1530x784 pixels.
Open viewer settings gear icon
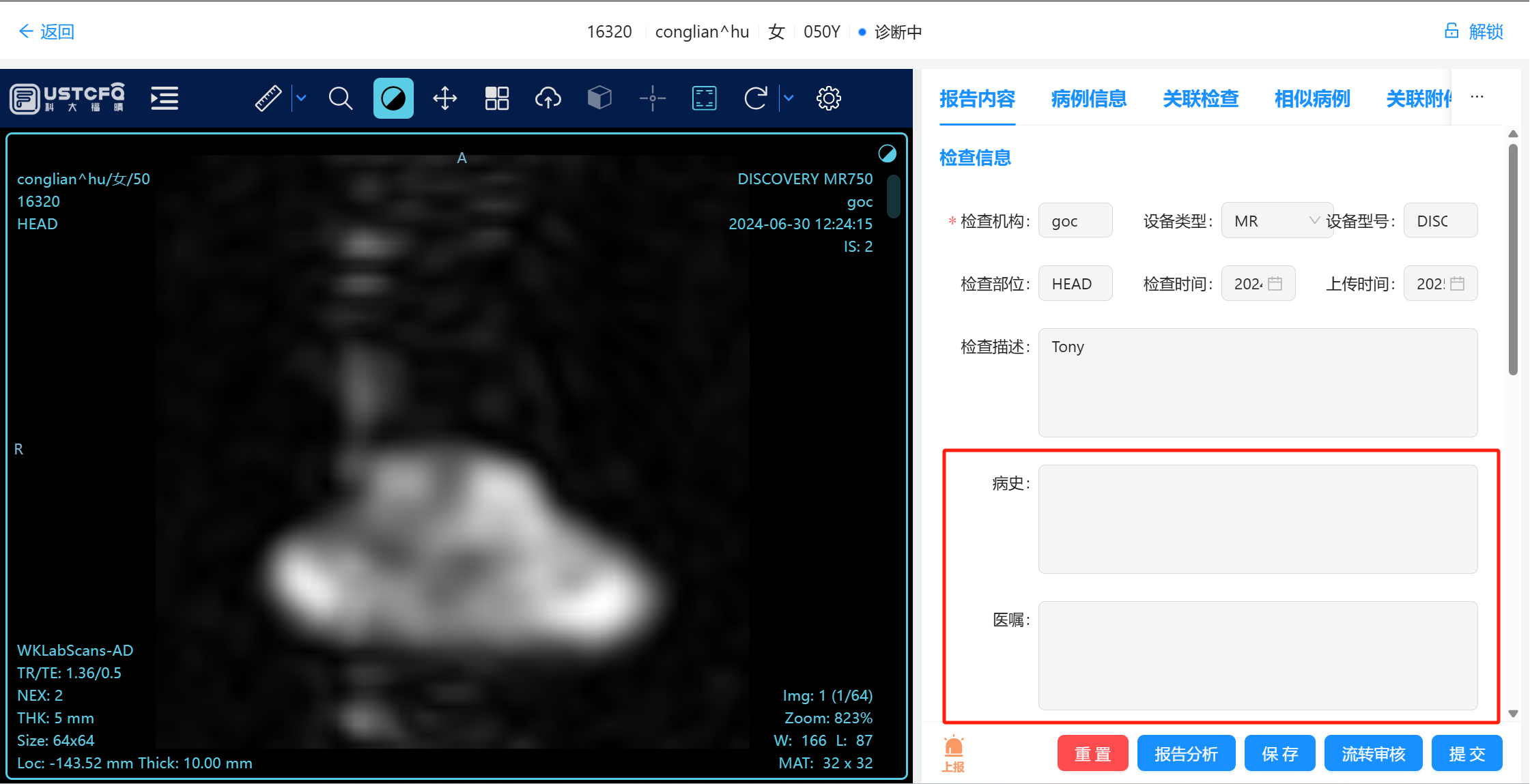click(x=828, y=98)
